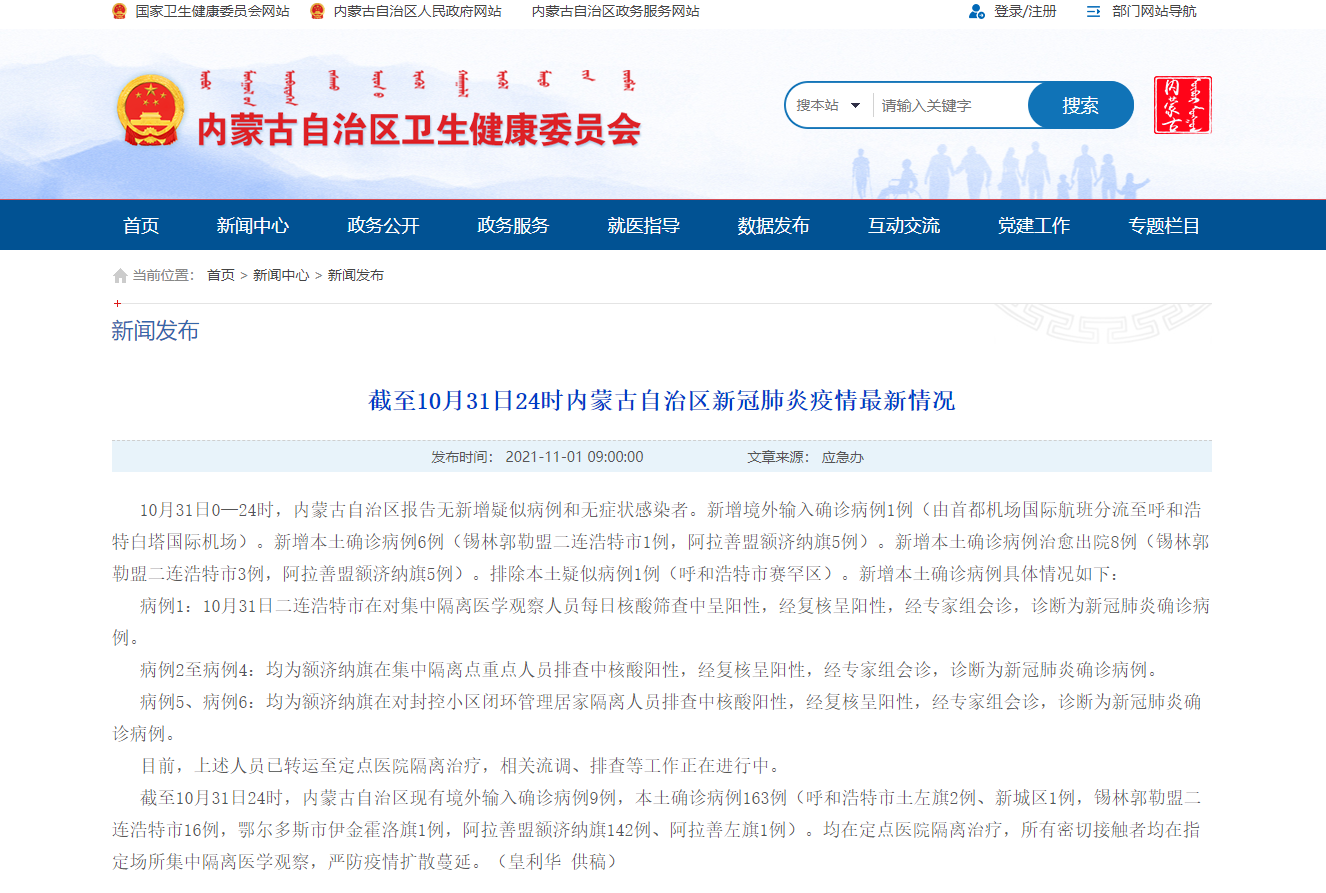
Task: Open the 部门网站导航 expander
Action: (1154, 12)
